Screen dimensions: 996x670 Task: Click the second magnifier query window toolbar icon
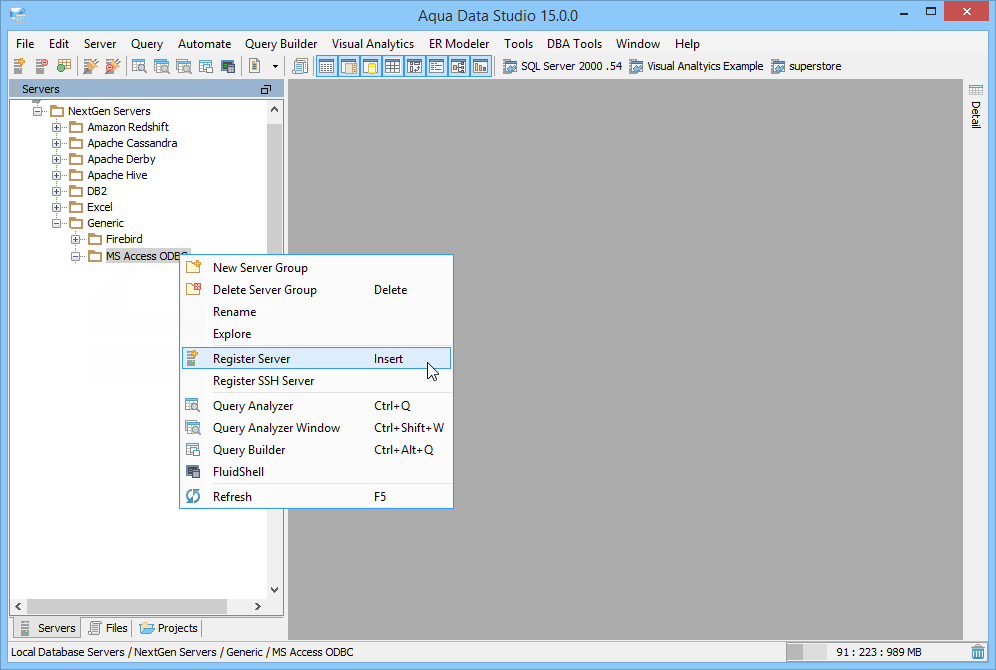(161, 65)
